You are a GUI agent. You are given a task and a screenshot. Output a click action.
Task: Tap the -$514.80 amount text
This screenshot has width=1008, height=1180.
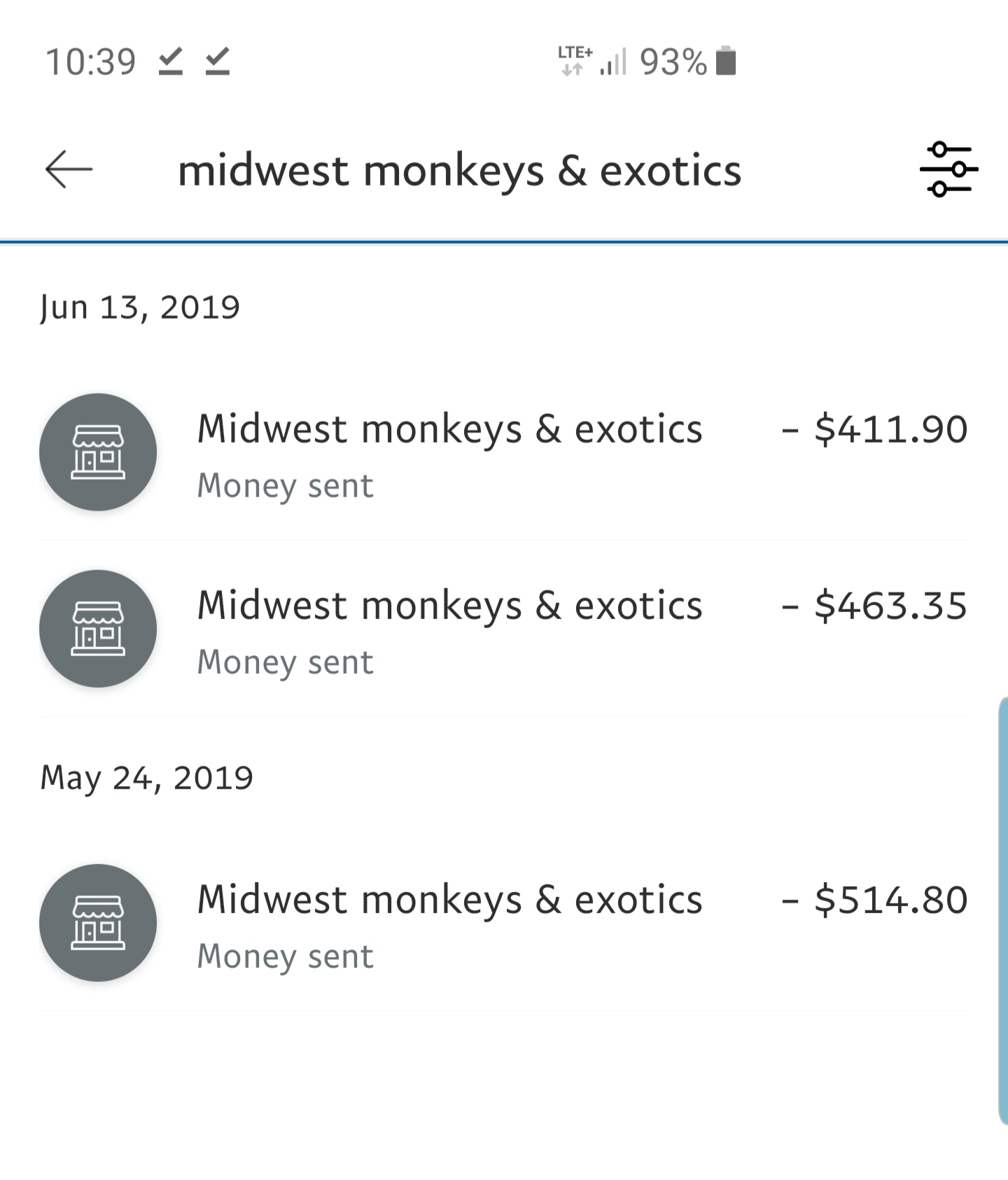click(x=874, y=900)
